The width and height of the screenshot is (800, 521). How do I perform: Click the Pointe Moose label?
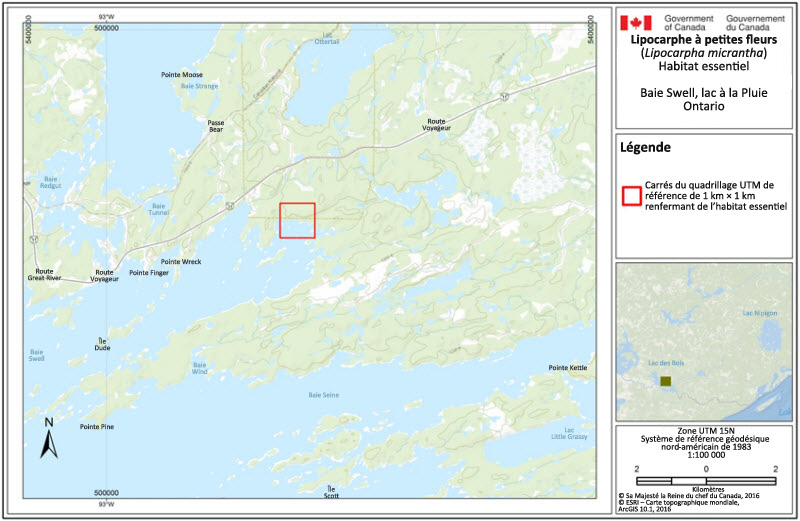182,75
